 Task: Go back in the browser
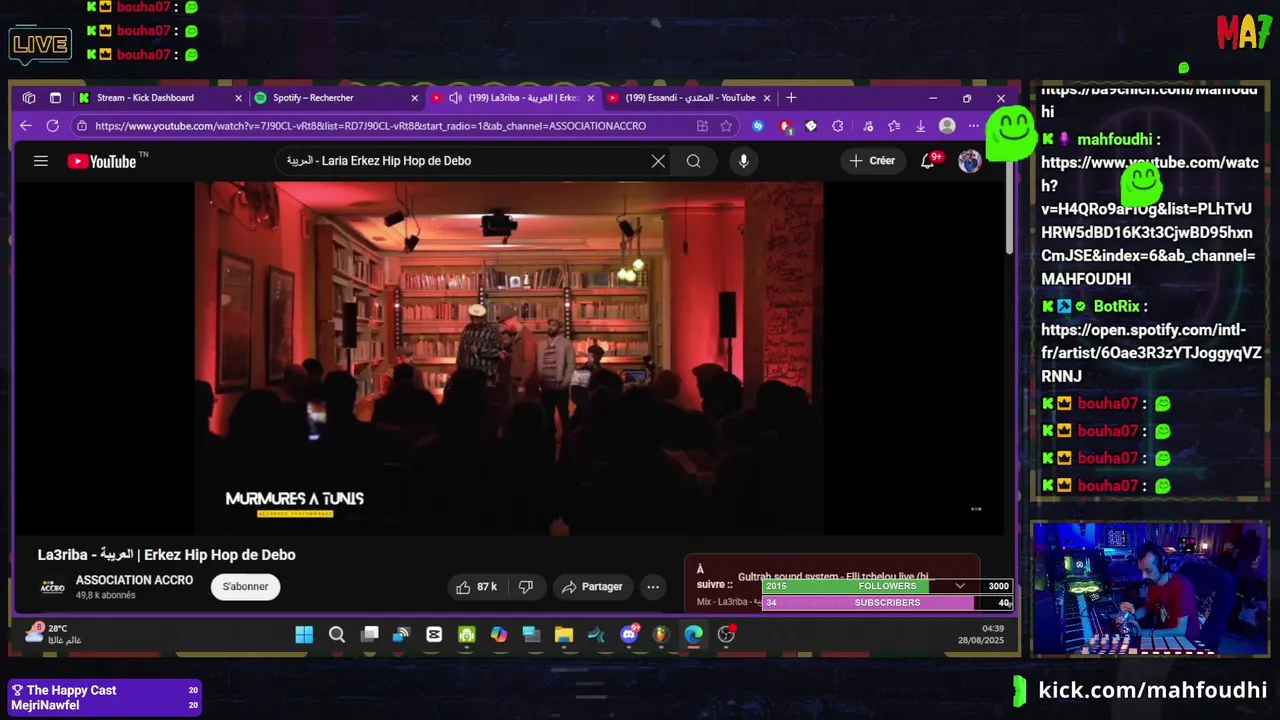click(26, 126)
